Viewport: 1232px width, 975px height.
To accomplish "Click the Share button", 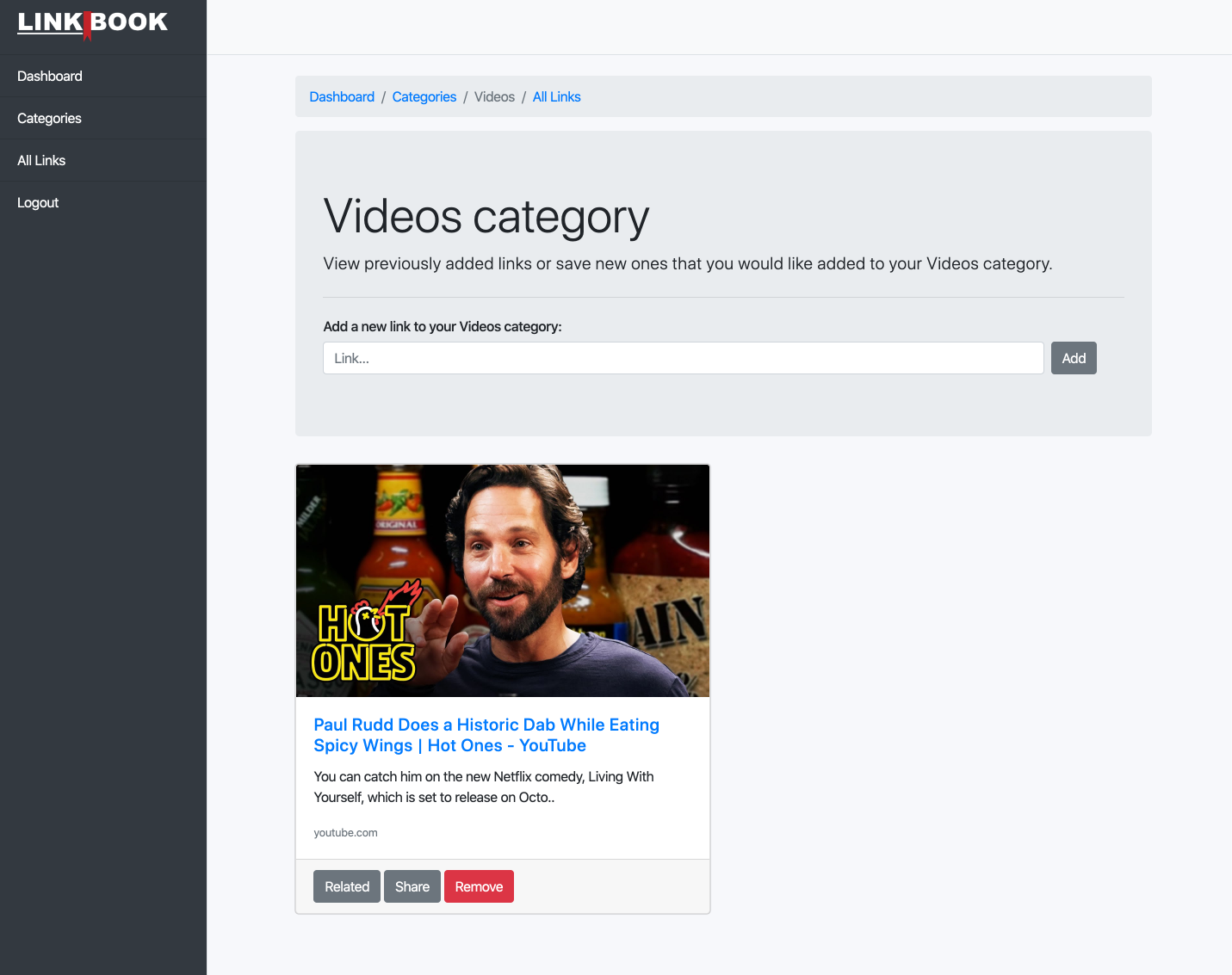I will [412, 886].
